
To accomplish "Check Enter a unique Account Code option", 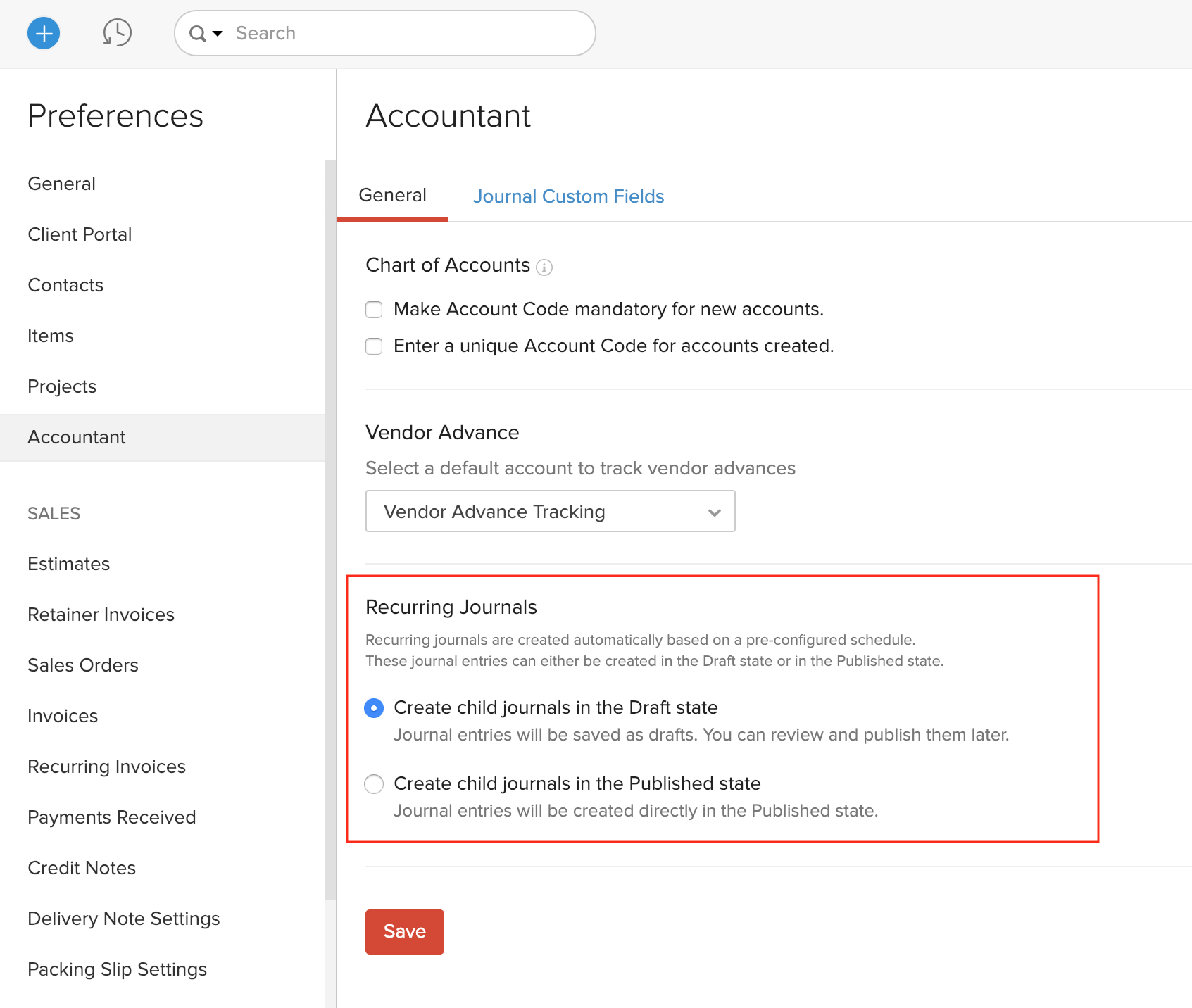I will (374, 346).
